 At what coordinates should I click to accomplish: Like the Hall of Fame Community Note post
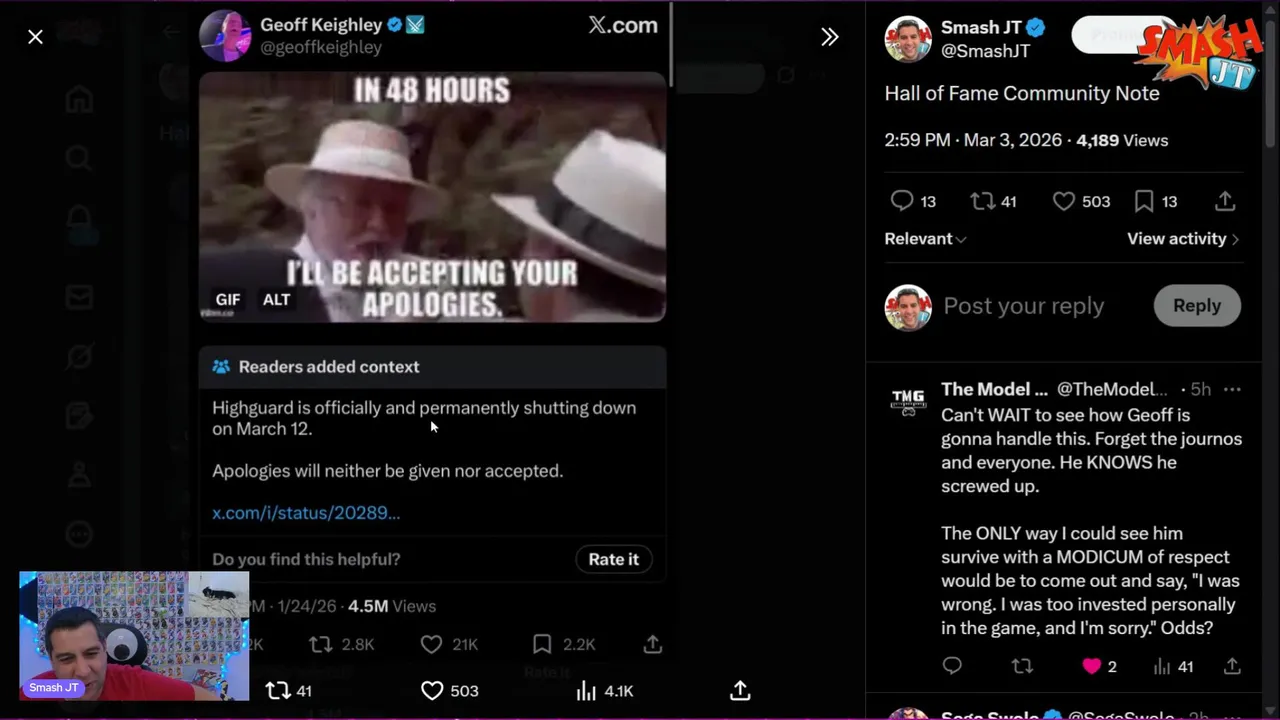tap(1064, 201)
